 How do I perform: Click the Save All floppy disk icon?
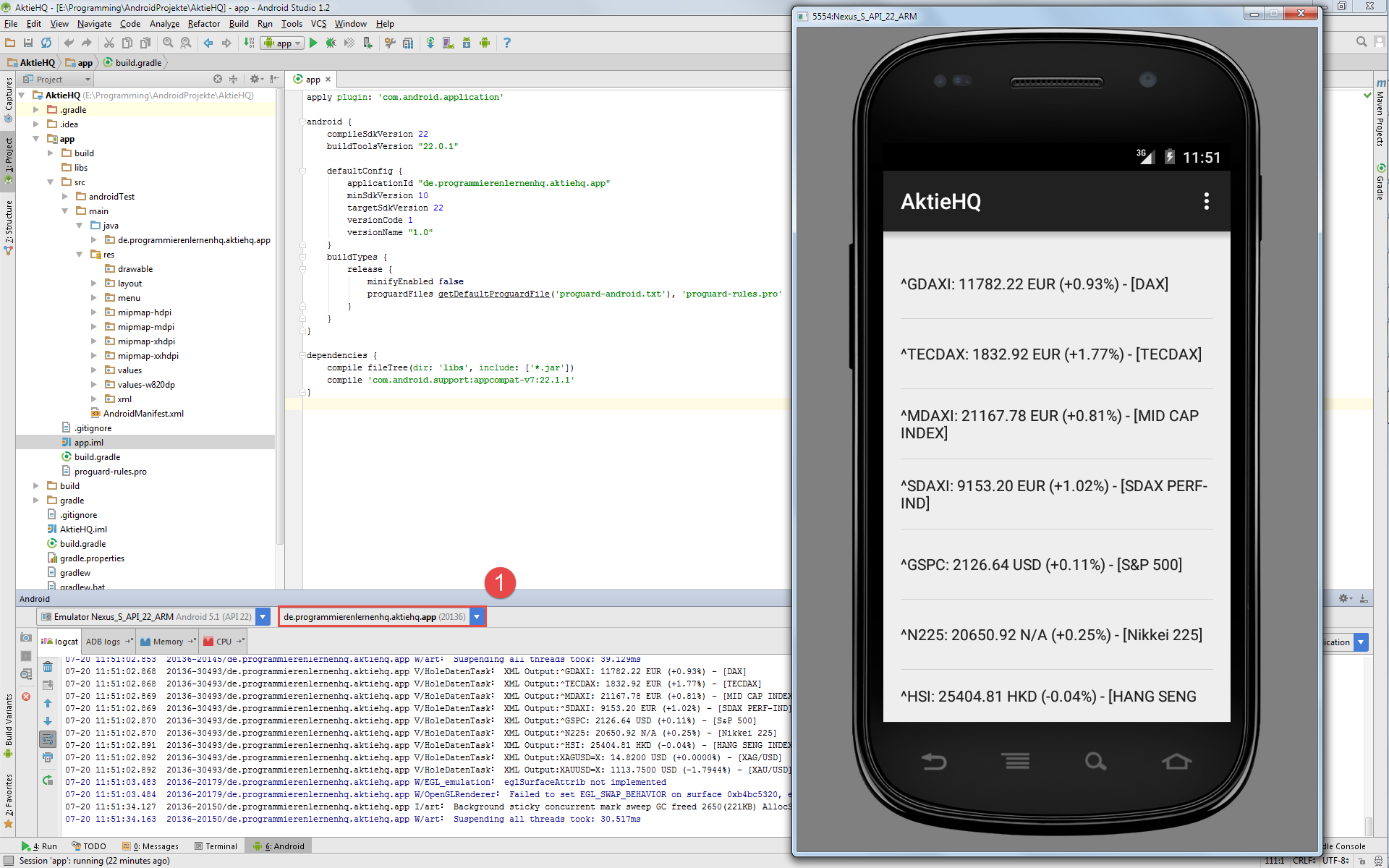(x=28, y=43)
